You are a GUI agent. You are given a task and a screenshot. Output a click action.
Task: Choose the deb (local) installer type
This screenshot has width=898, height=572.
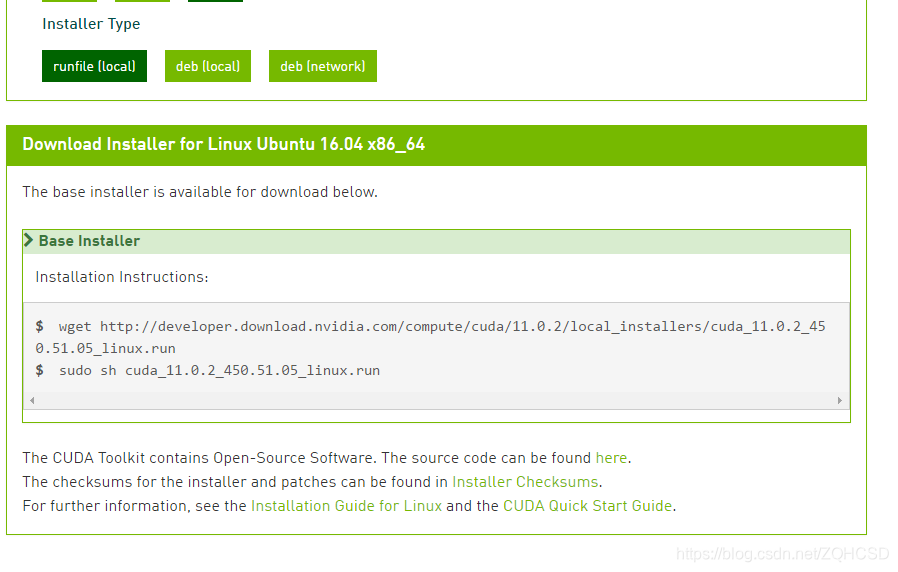208,66
